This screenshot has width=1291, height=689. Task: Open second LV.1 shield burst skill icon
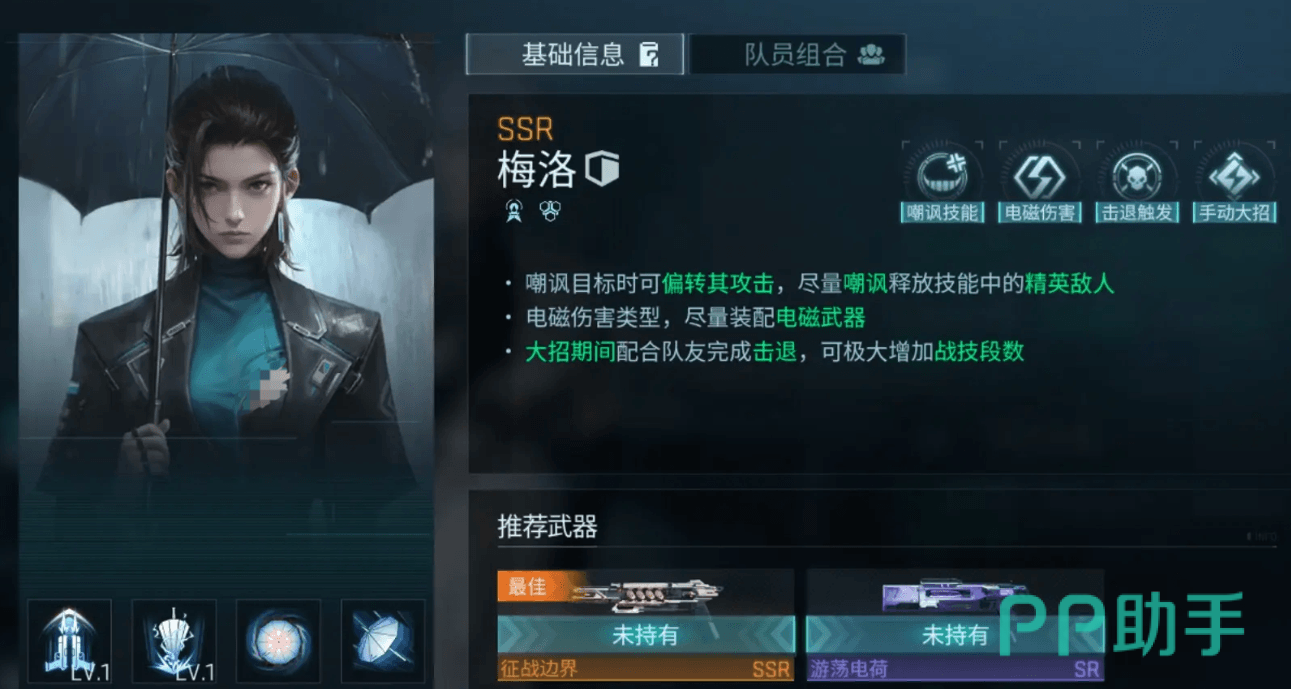tap(174, 641)
